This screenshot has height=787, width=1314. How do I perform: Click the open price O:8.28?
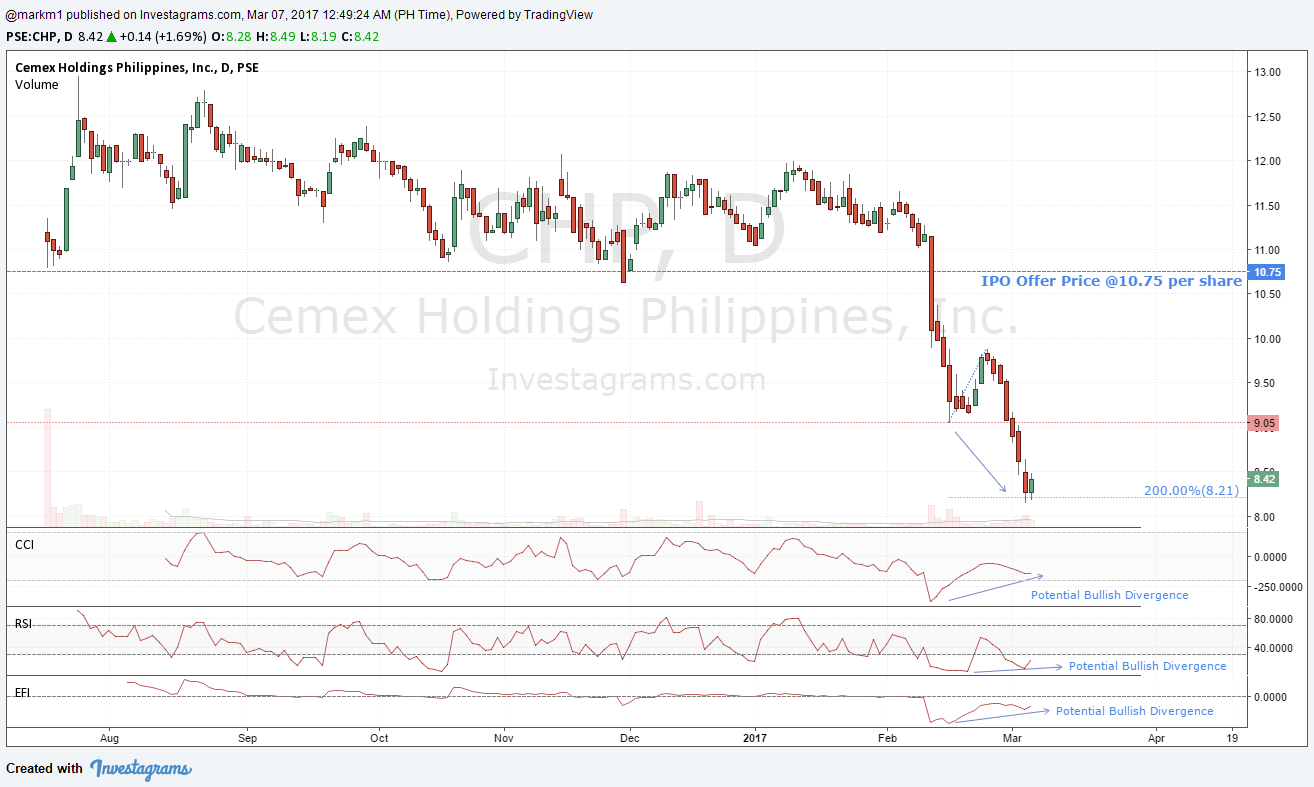(231, 37)
